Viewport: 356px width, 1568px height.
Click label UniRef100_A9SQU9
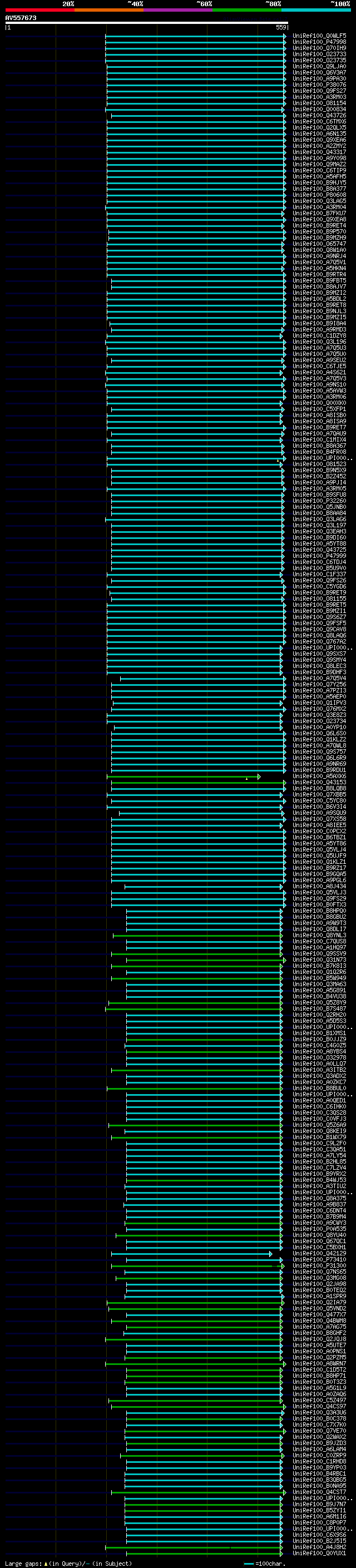pos(319,813)
